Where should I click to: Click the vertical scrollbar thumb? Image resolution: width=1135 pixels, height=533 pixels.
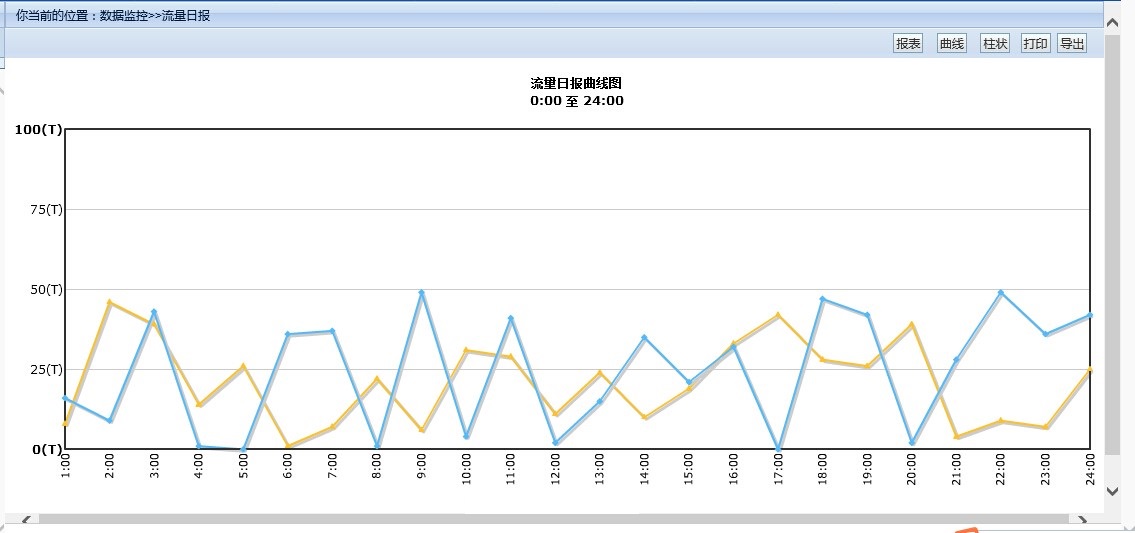(1113, 250)
